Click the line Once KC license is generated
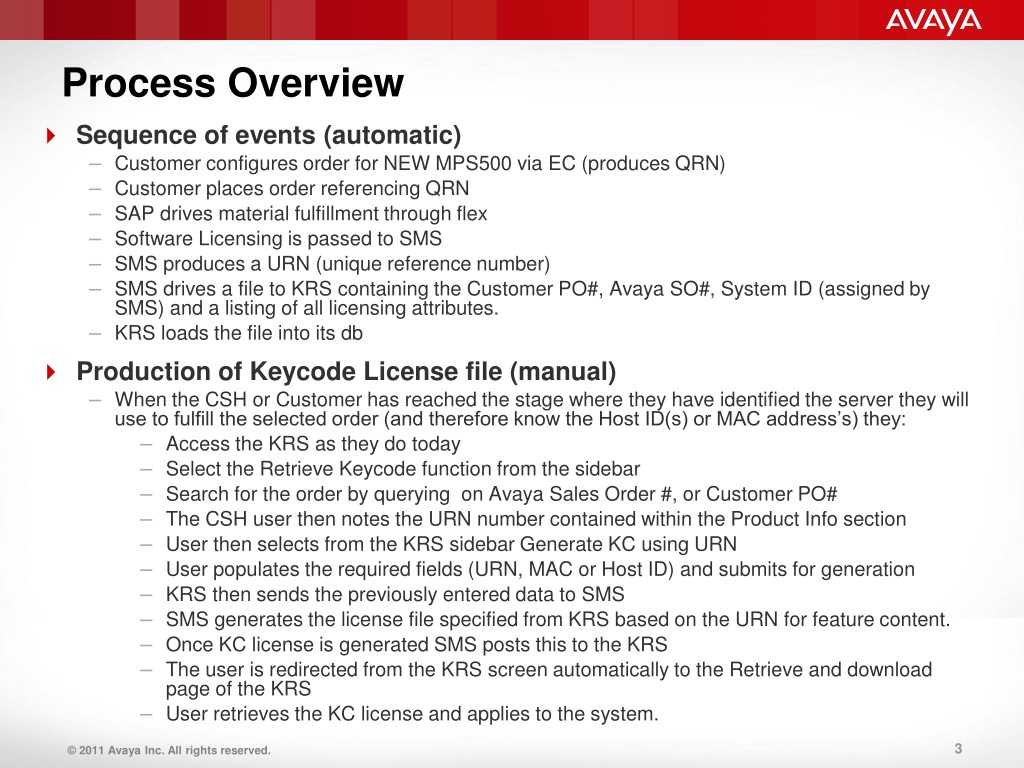This screenshot has width=1024, height=768. coord(417,645)
